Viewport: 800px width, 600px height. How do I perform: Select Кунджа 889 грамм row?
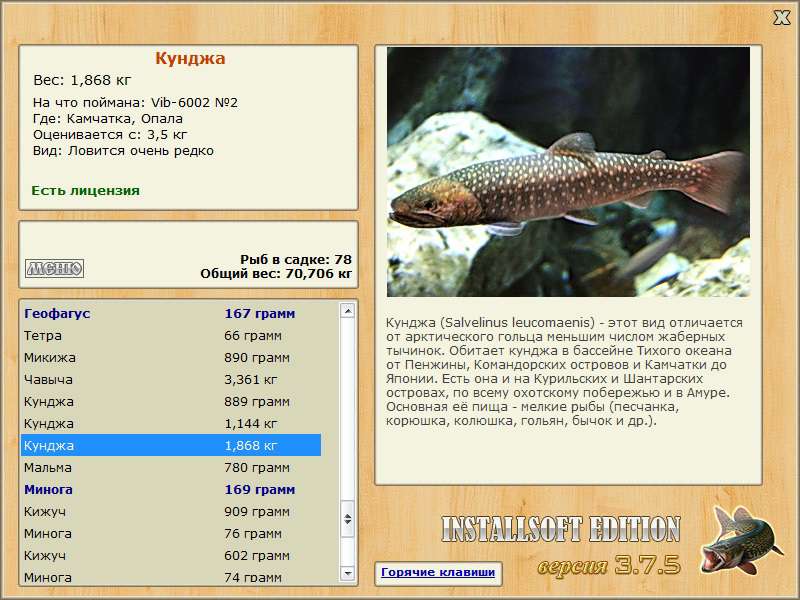click(x=171, y=402)
